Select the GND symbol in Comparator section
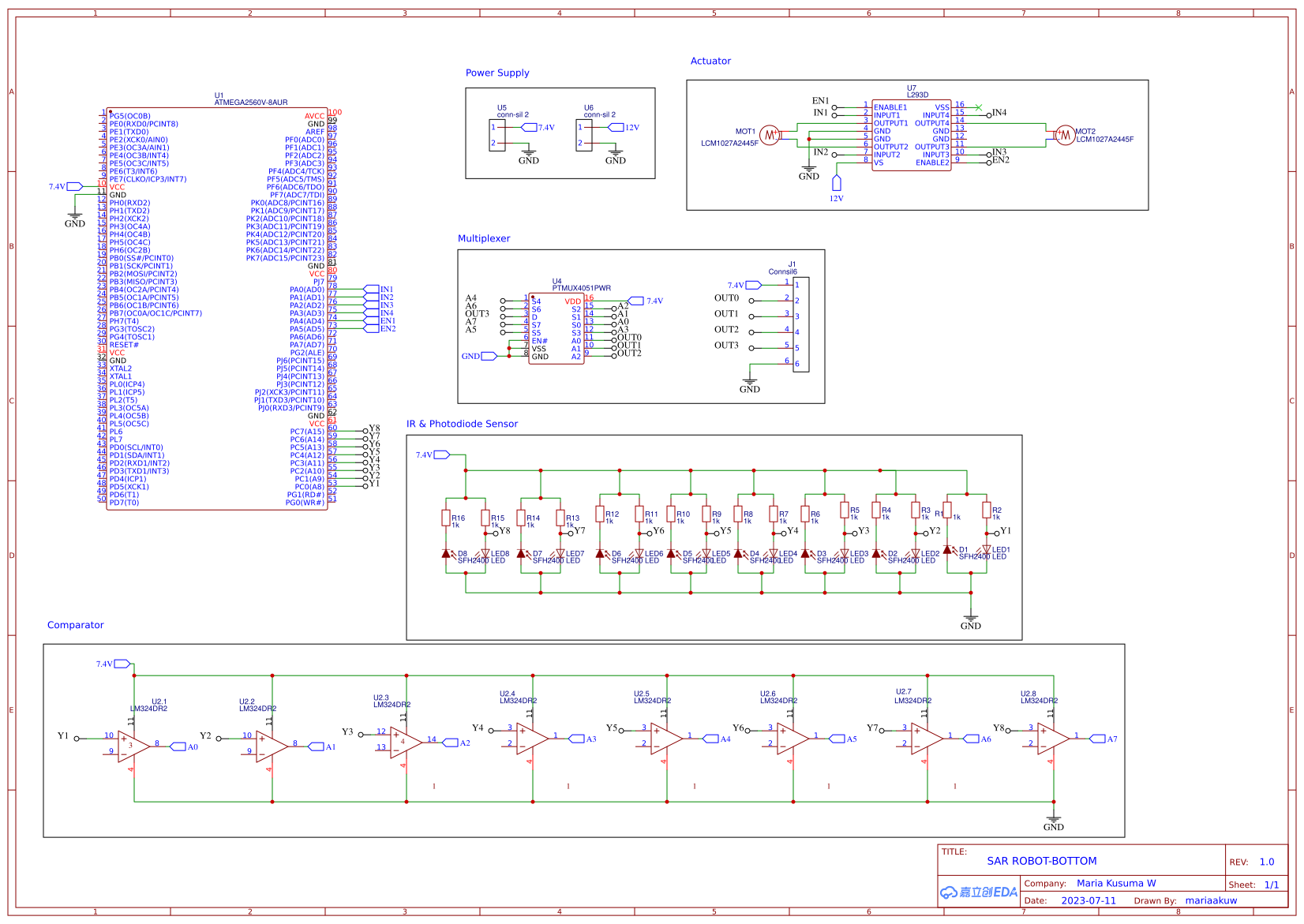This screenshot has height=924, width=1304. pyautogui.click(x=1053, y=822)
